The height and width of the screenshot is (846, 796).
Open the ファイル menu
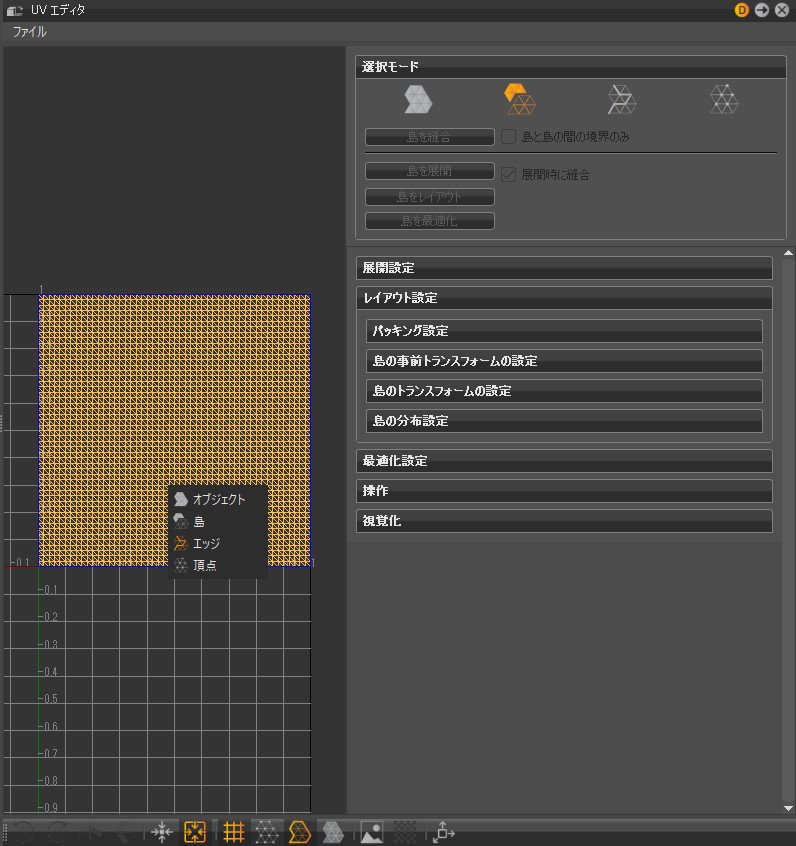coord(30,32)
